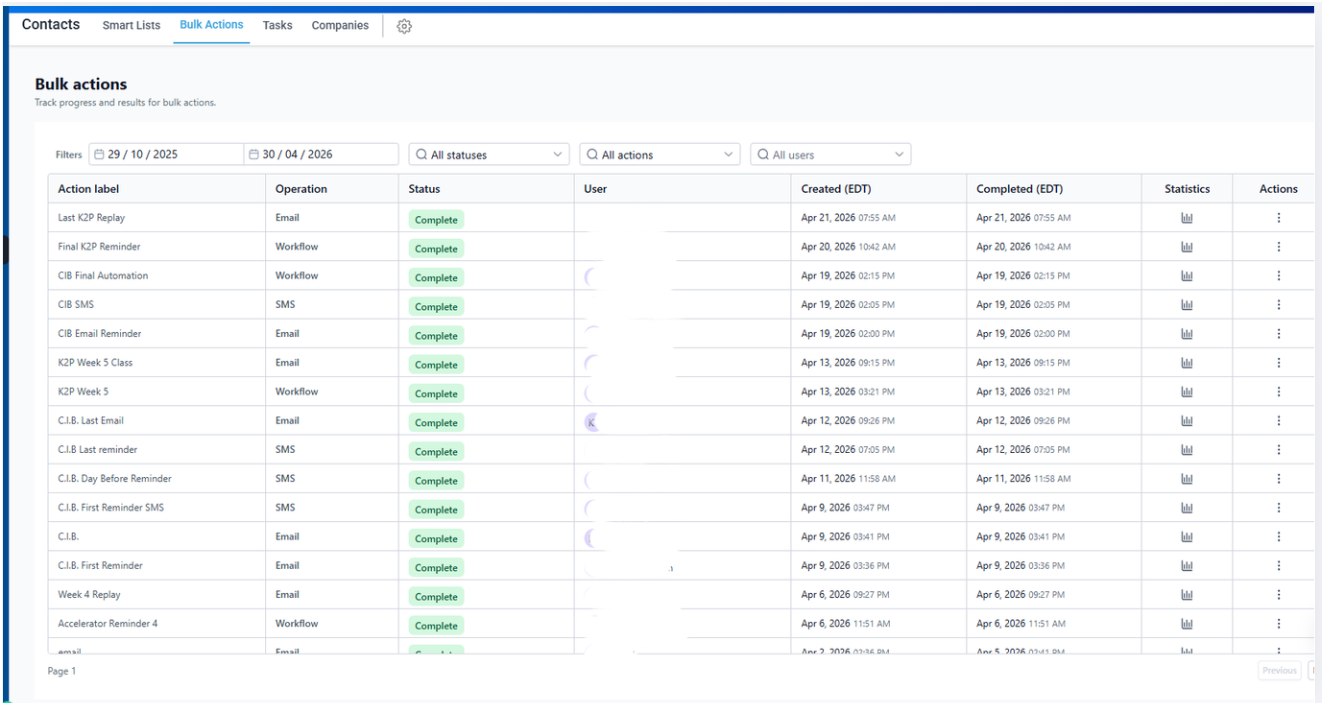
Task: Select the row label C.I.B. Day Before Reminder
Action: tap(115, 479)
